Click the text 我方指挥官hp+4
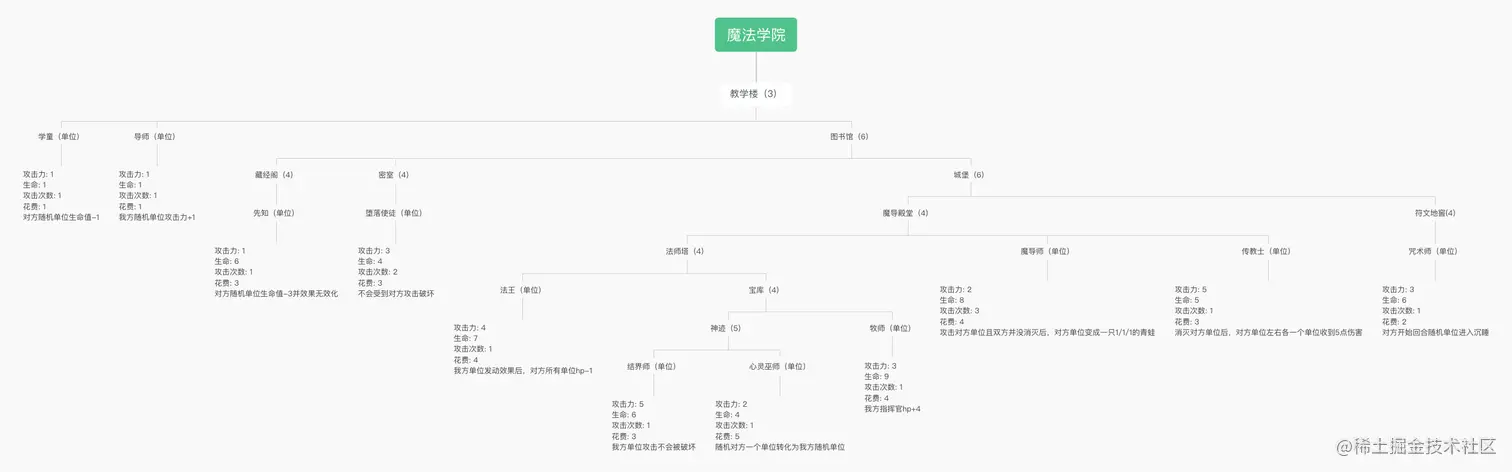Viewport: 1512px width, 472px height. [892, 409]
